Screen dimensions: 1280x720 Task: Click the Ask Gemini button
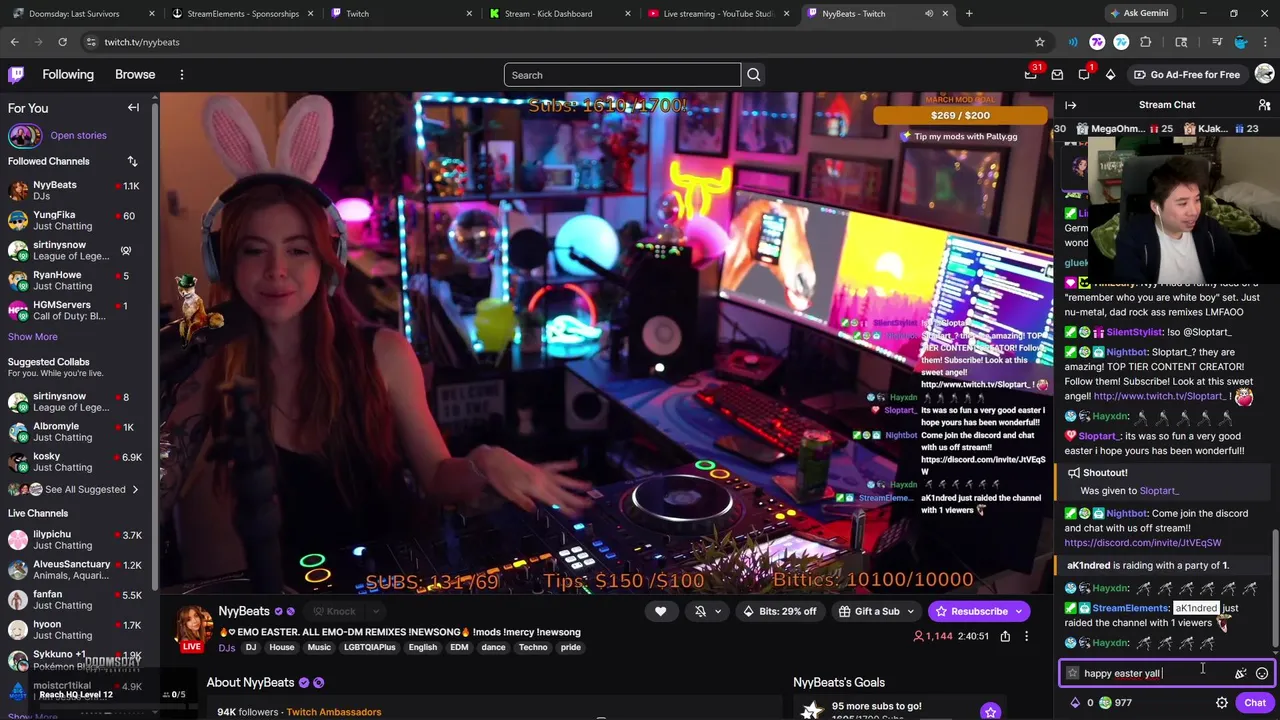(x=1139, y=14)
